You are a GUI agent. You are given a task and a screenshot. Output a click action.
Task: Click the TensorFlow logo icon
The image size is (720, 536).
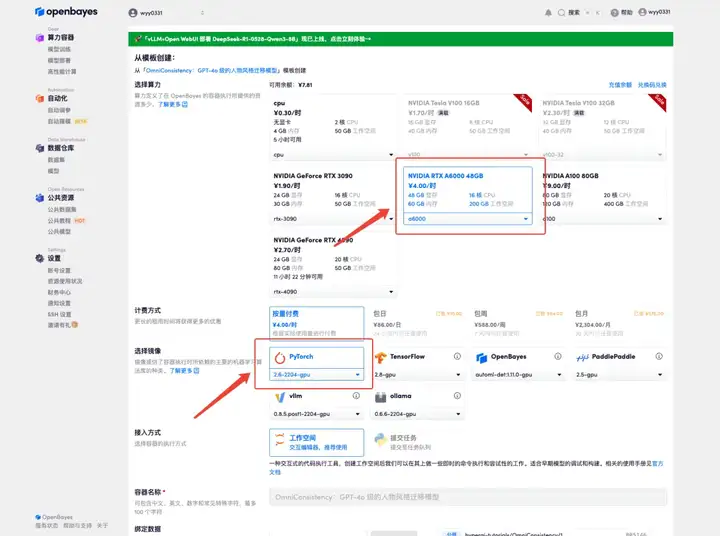click(x=381, y=357)
